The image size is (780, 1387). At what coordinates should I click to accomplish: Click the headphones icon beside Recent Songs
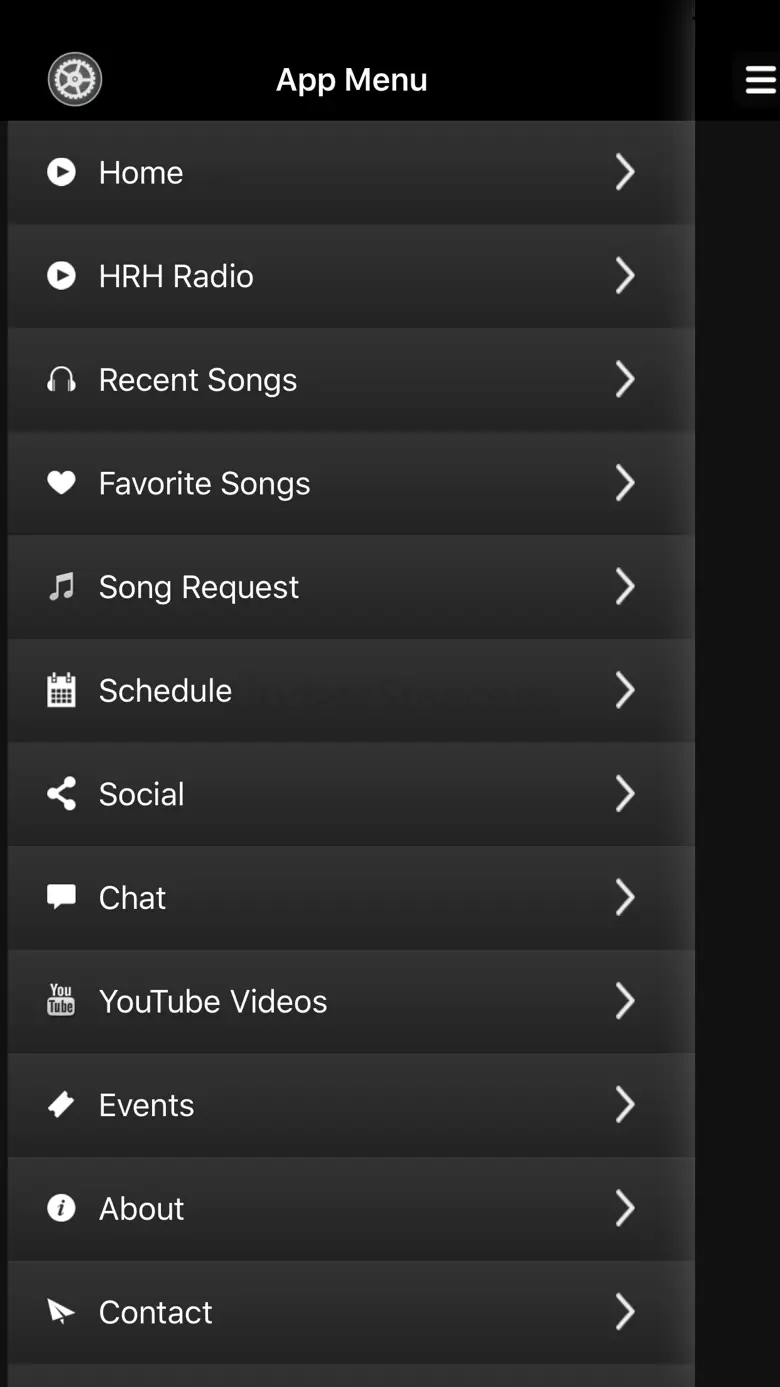[61, 379]
